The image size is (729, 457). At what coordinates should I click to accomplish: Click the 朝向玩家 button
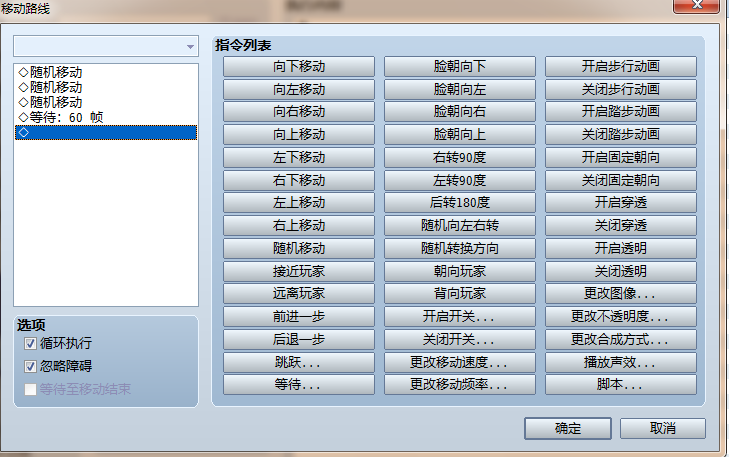[459, 271]
